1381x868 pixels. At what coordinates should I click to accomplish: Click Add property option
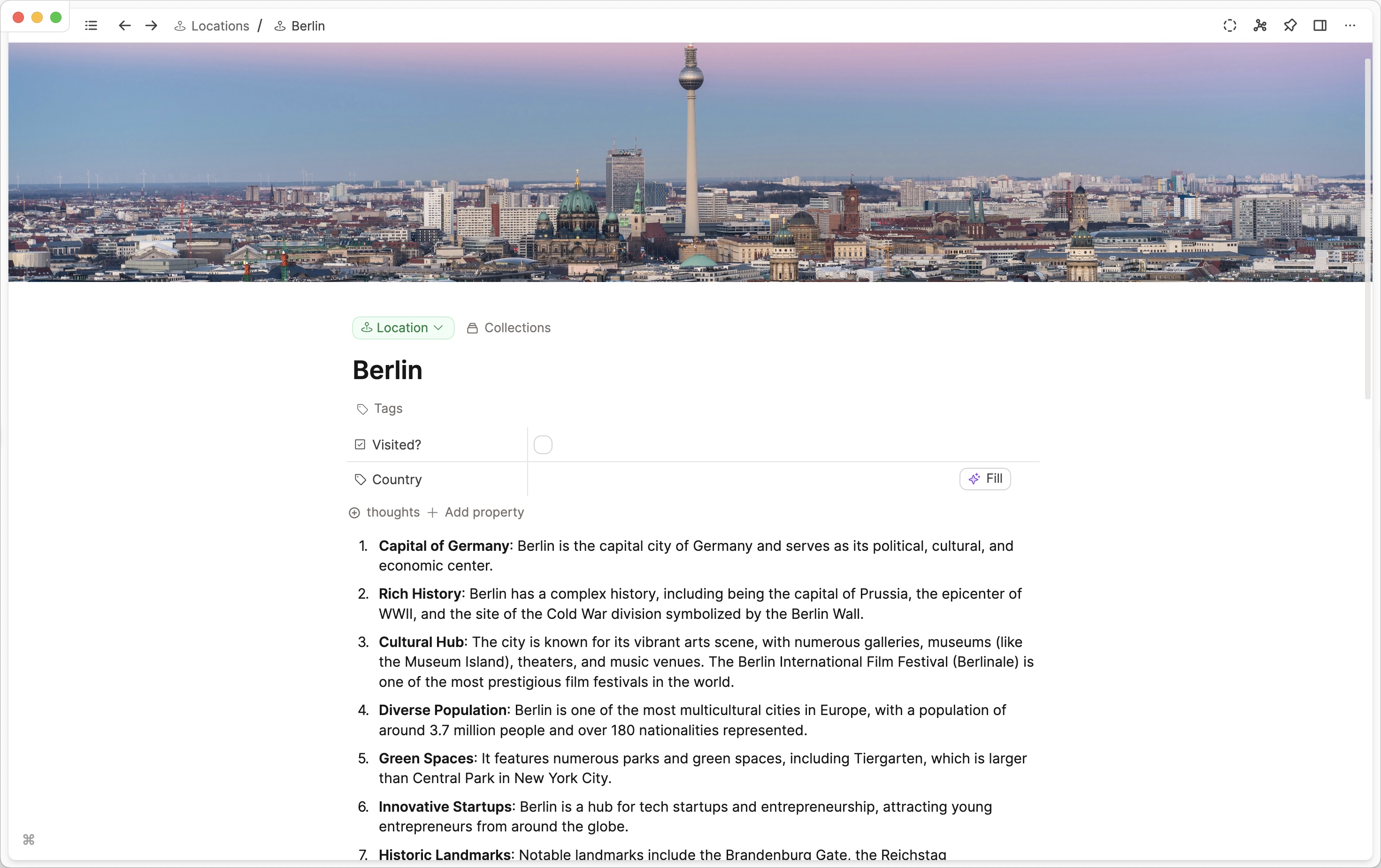(477, 512)
